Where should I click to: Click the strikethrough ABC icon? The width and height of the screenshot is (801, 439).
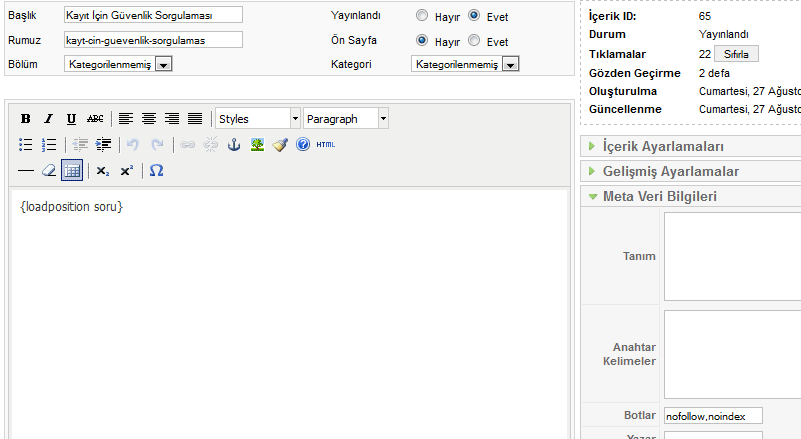tap(95, 119)
